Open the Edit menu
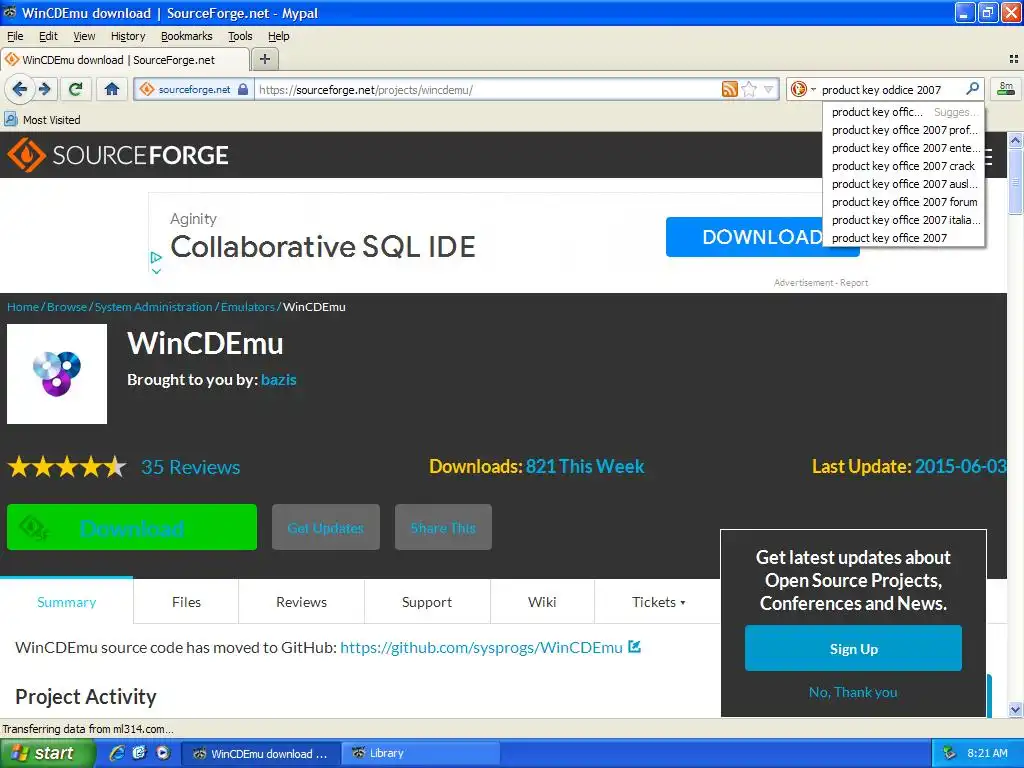This screenshot has width=1024, height=768. pyautogui.click(x=48, y=36)
